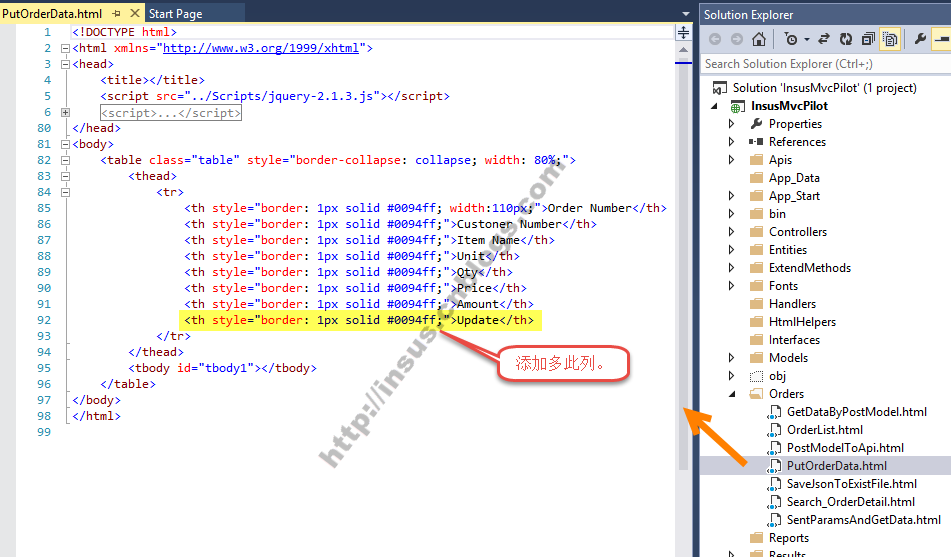This screenshot has width=951, height=557.
Task: Select SentParamsAndGetData.html file
Action: click(864, 520)
